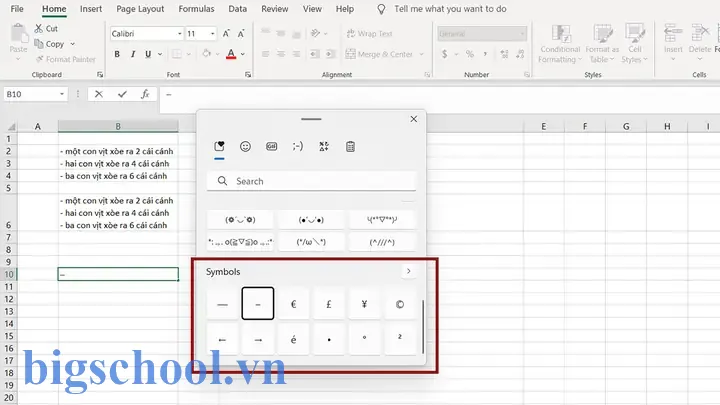Switch to the Data tab
This screenshot has height=405, width=720.
tap(237, 9)
